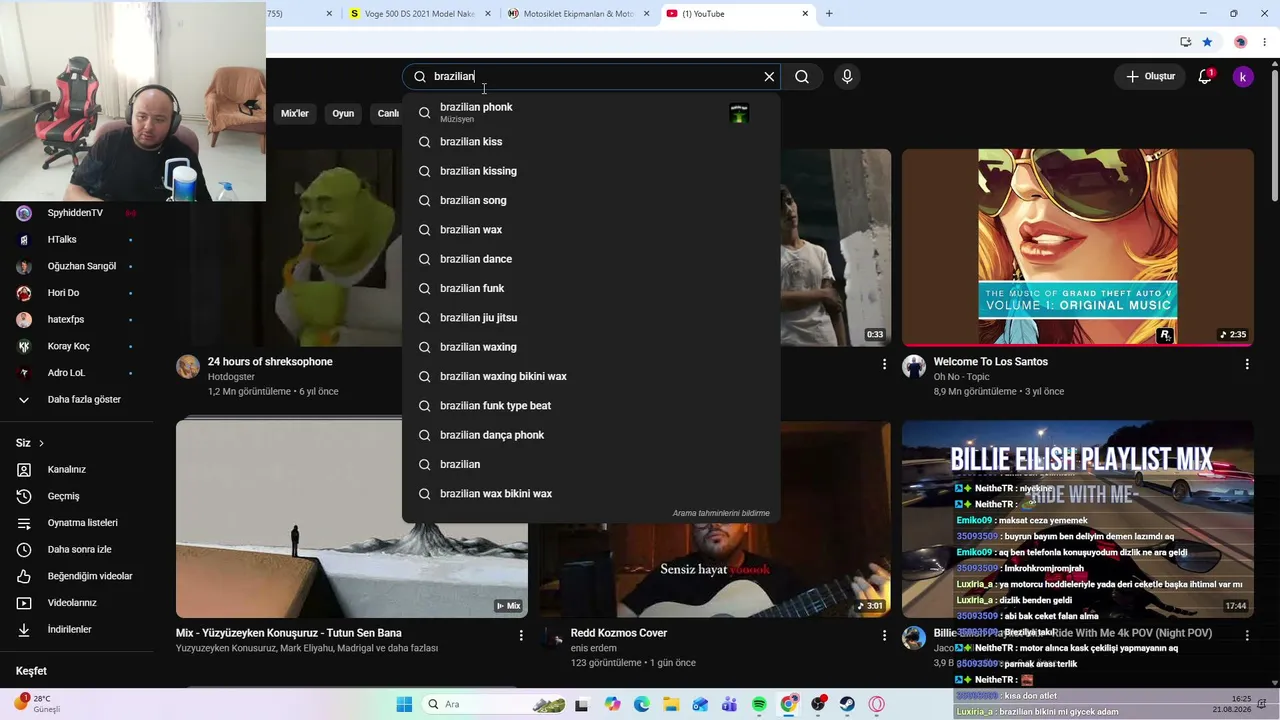Play the Welcome To Los Santos thumbnail
This screenshot has width=1280, height=720.
pos(1078,248)
